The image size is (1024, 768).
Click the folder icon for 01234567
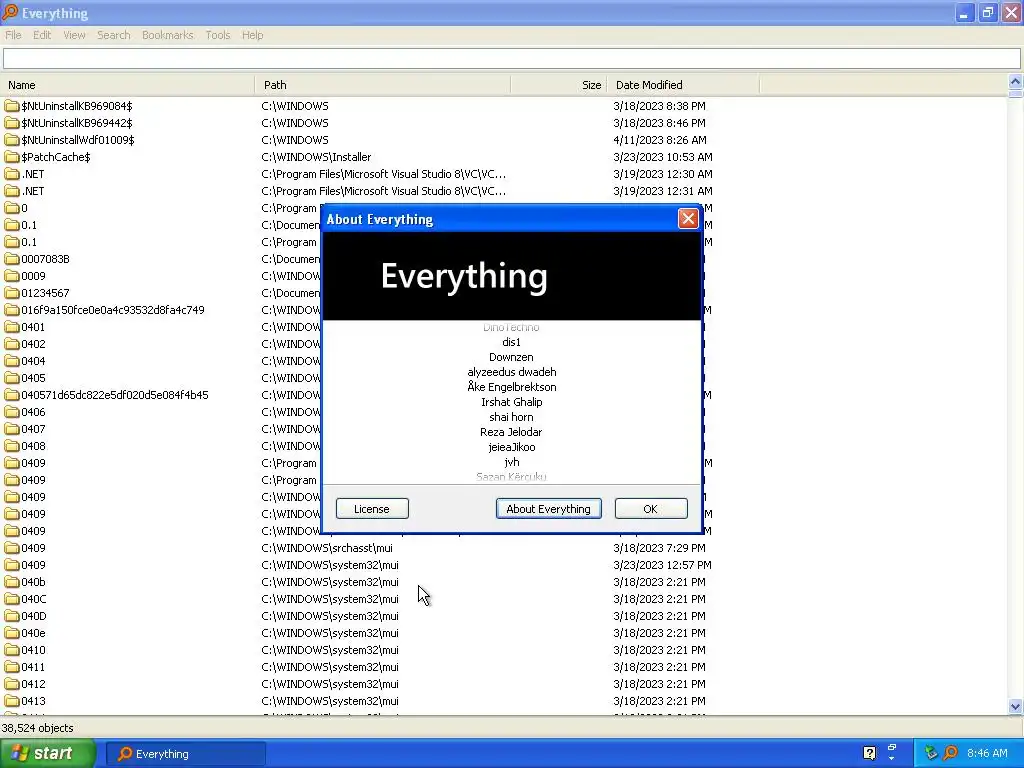click(x=12, y=293)
